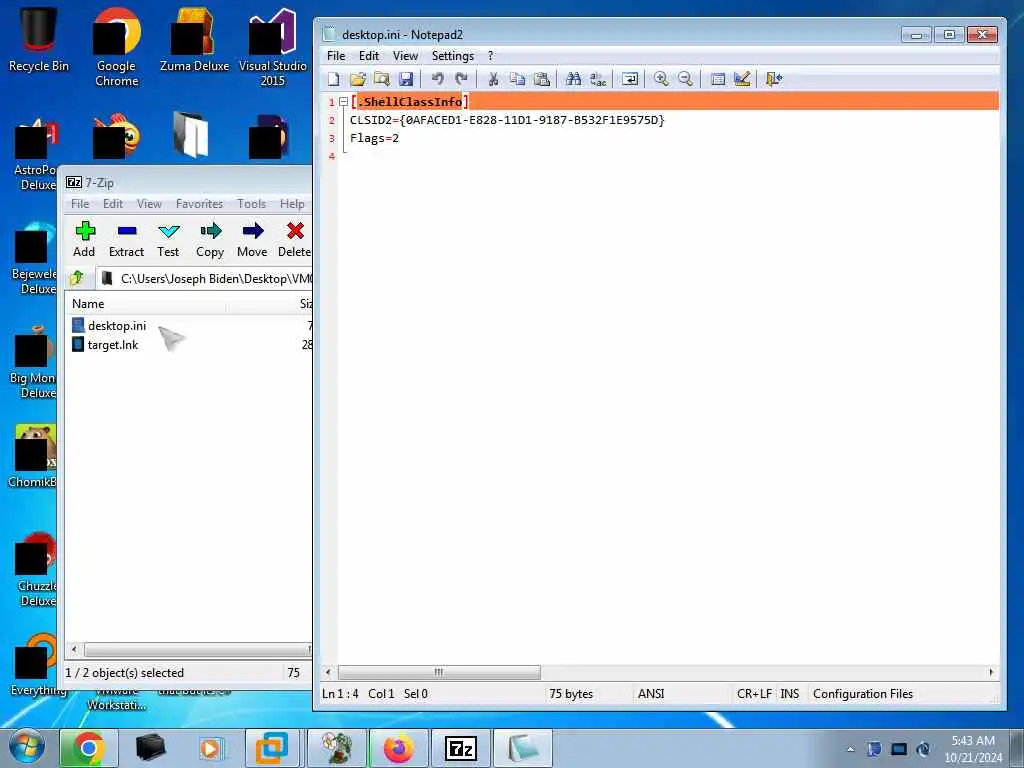Click the Exit door icon in Notepad2

pyautogui.click(x=774, y=80)
